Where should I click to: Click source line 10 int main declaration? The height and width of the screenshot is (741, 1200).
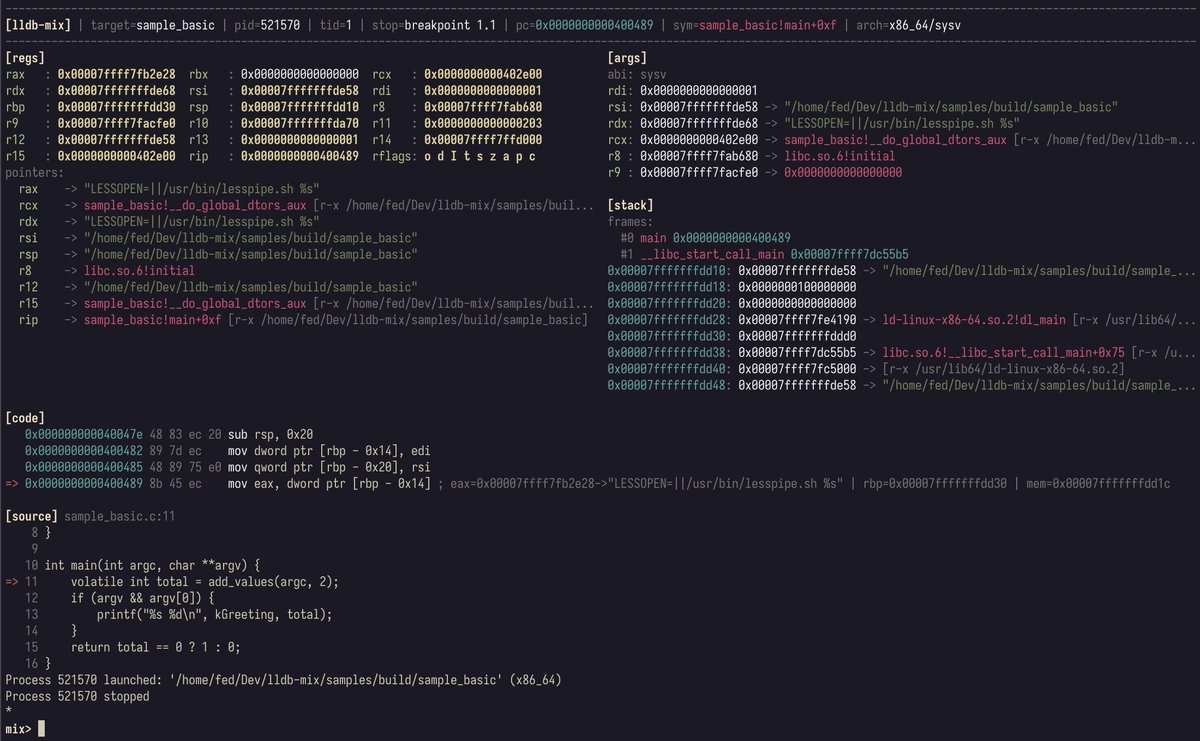(x=152, y=565)
